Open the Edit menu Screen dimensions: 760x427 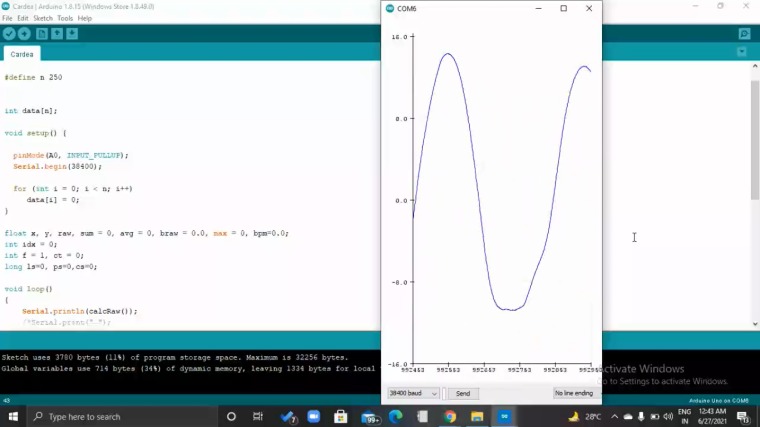(x=23, y=18)
